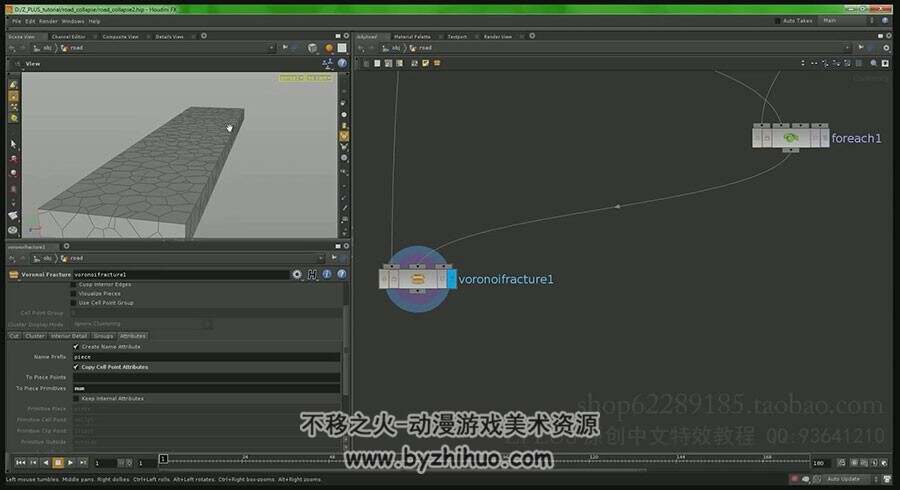The height and width of the screenshot is (490, 900).
Task: Enable Visualize Pieces checkbox
Action: [73, 293]
